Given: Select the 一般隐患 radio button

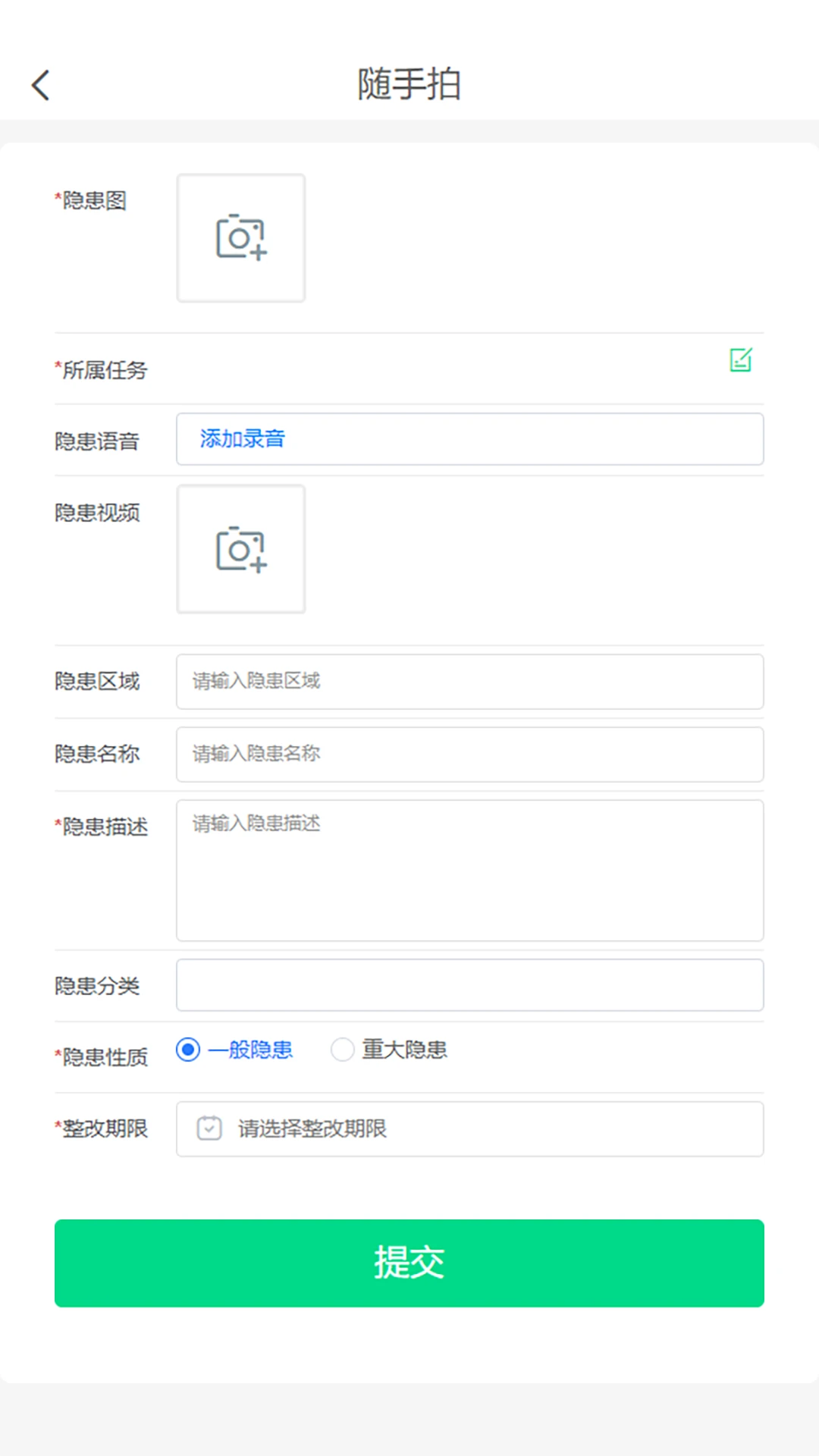Looking at the screenshot, I should pos(188,1050).
